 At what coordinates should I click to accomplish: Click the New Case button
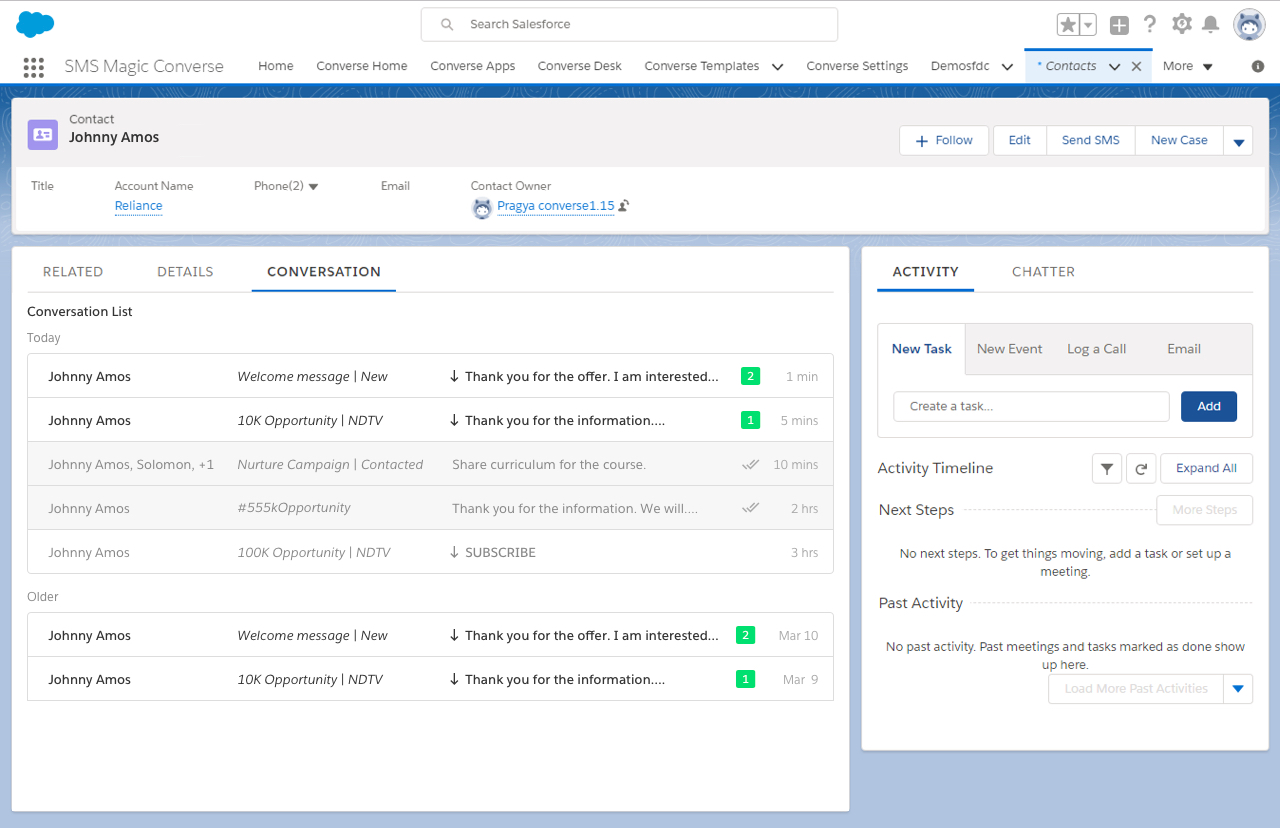click(x=1179, y=141)
